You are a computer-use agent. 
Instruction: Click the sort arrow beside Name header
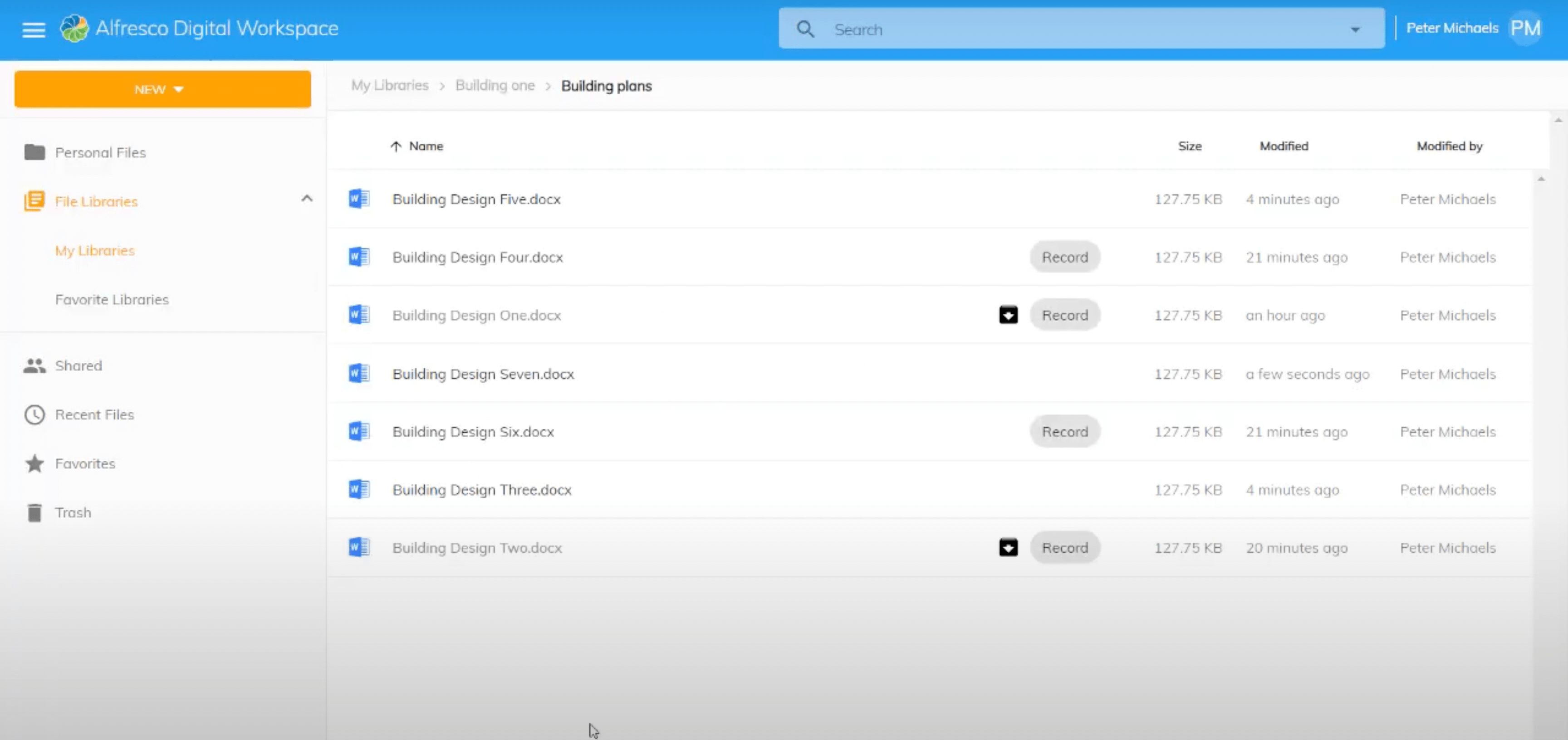pyautogui.click(x=396, y=146)
